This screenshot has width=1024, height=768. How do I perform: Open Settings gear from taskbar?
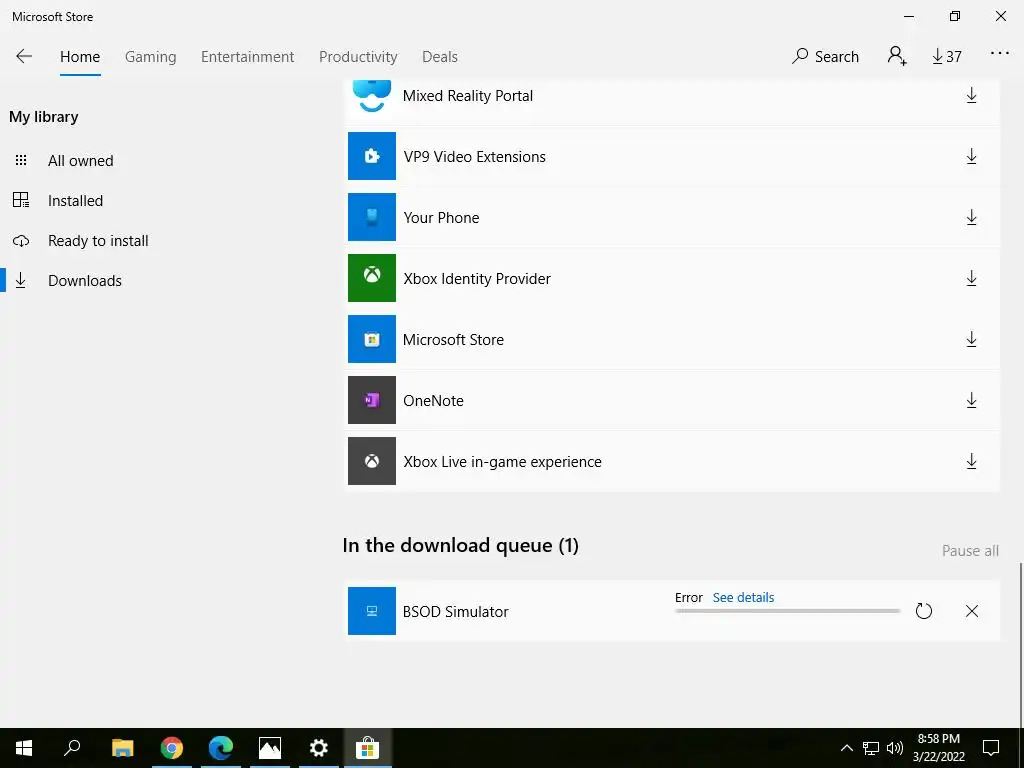[x=319, y=748]
